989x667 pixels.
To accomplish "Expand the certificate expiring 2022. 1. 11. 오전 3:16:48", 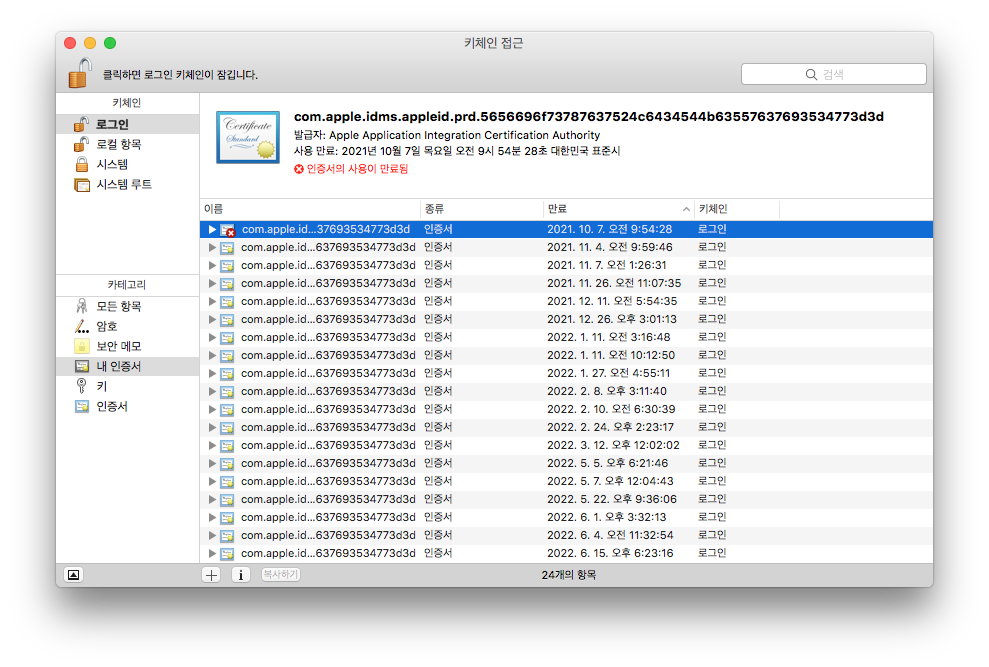I will coord(213,338).
